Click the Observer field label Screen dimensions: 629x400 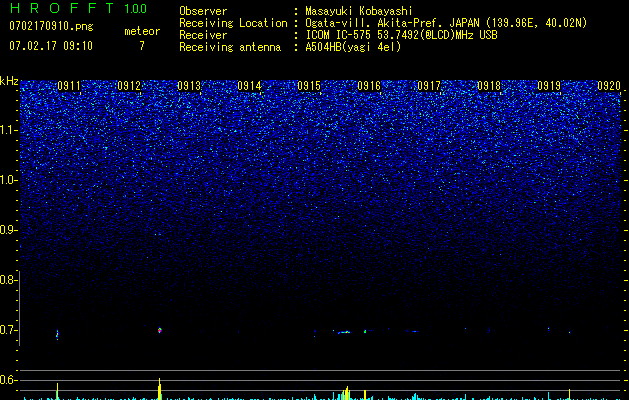click(x=203, y=11)
